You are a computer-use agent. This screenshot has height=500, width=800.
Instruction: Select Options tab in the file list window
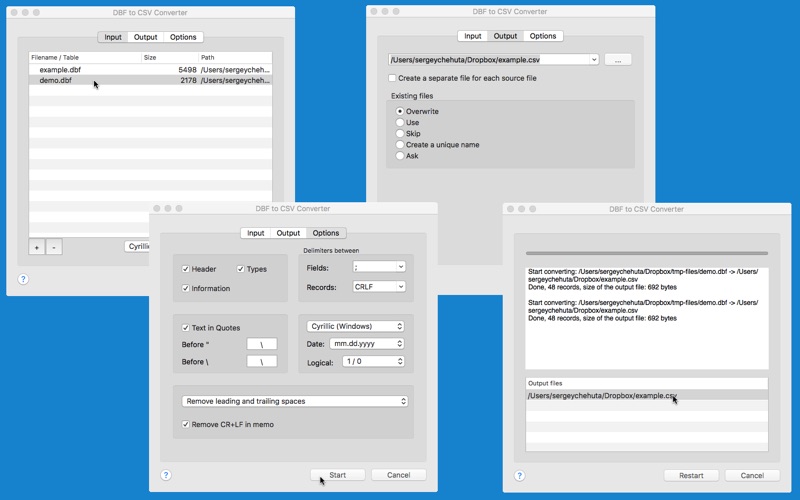click(183, 37)
